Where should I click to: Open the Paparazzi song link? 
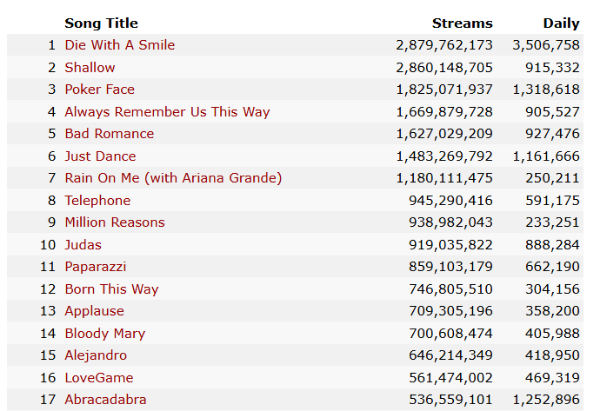pos(97,267)
